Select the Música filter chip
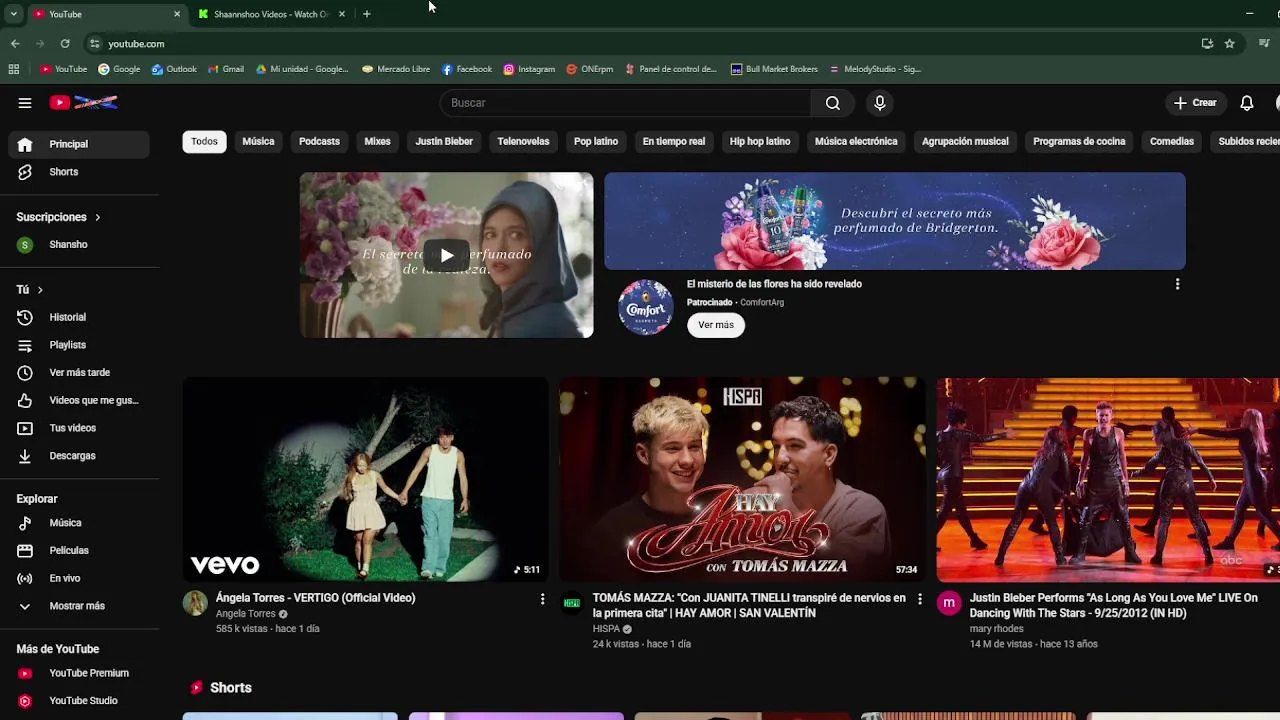 pyautogui.click(x=258, y=141)
